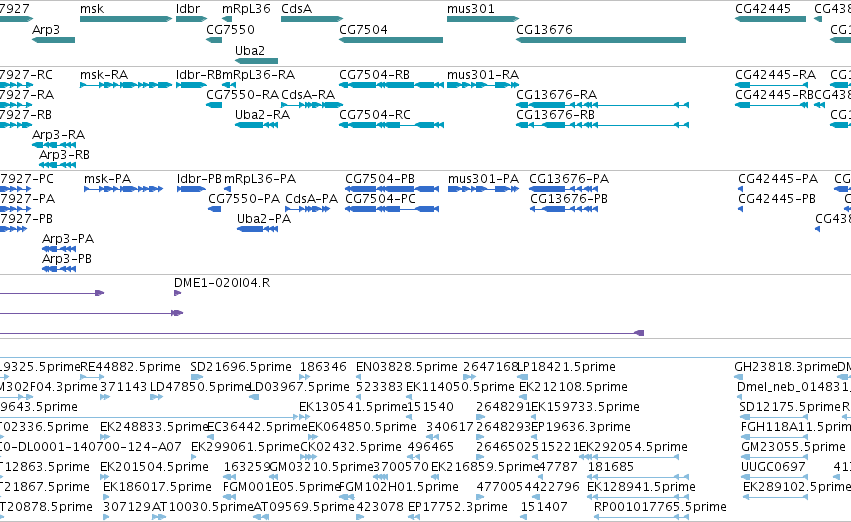Select EST EK186017.5prime
This screenshot has width=851, height=522.
[x=106, y=496]
